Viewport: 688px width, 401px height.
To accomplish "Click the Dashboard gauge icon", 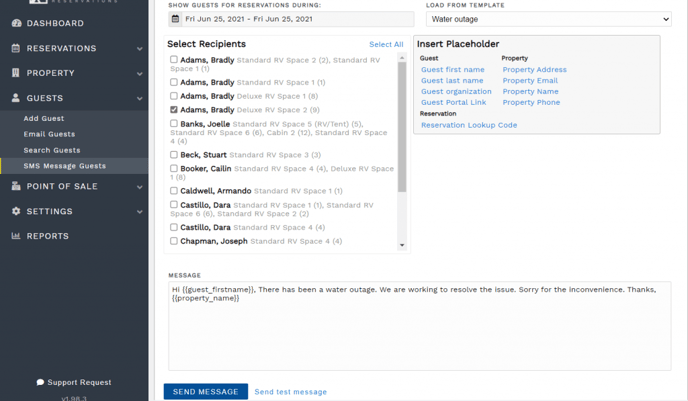I will tap(16, 23).
